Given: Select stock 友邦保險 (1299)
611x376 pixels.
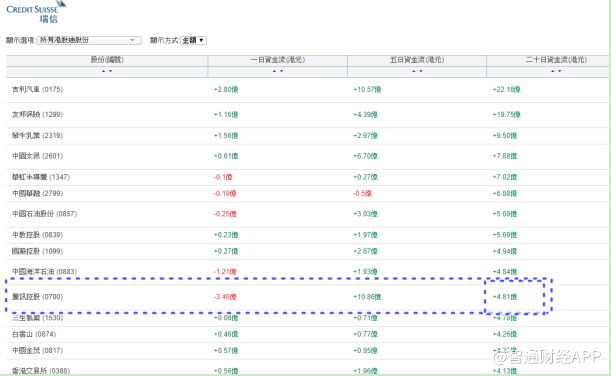Looking at the screenshot, I should [x=37, y=114].
